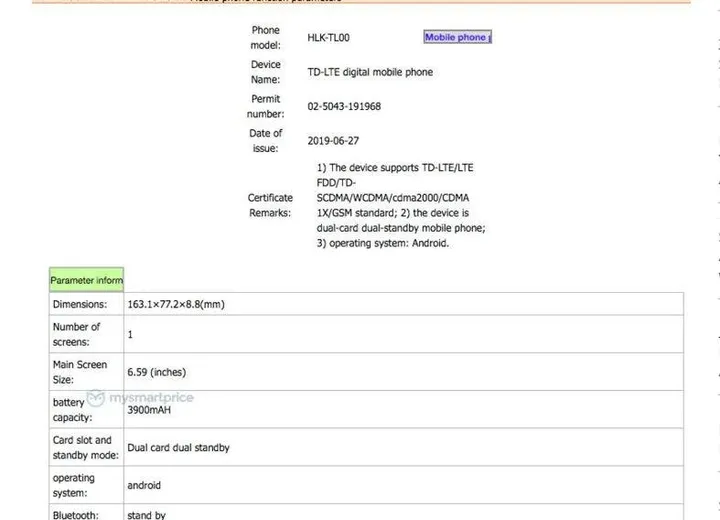Click the operating system label cell
720x520 pixels.
75,485
